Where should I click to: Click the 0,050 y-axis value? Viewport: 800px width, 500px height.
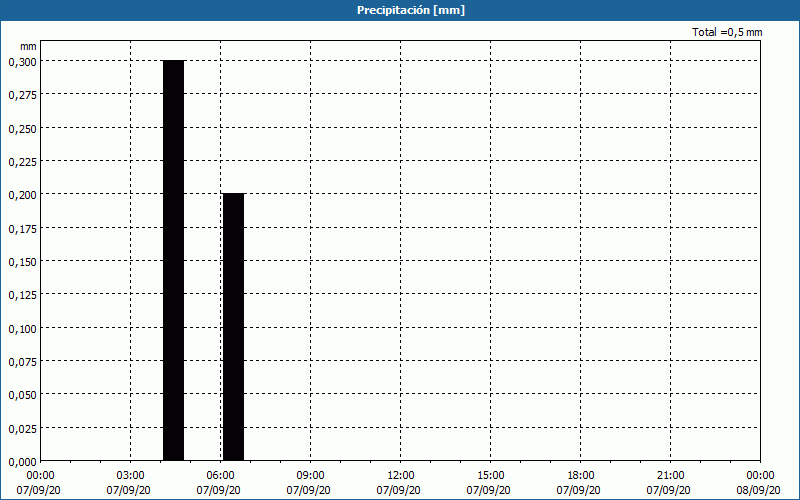coord(22,395)
